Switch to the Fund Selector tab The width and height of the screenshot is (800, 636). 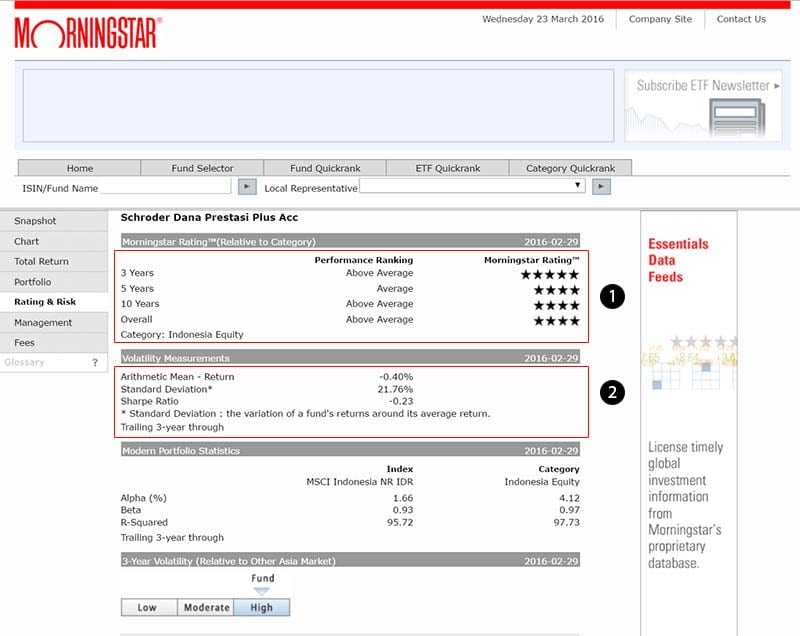202,168
